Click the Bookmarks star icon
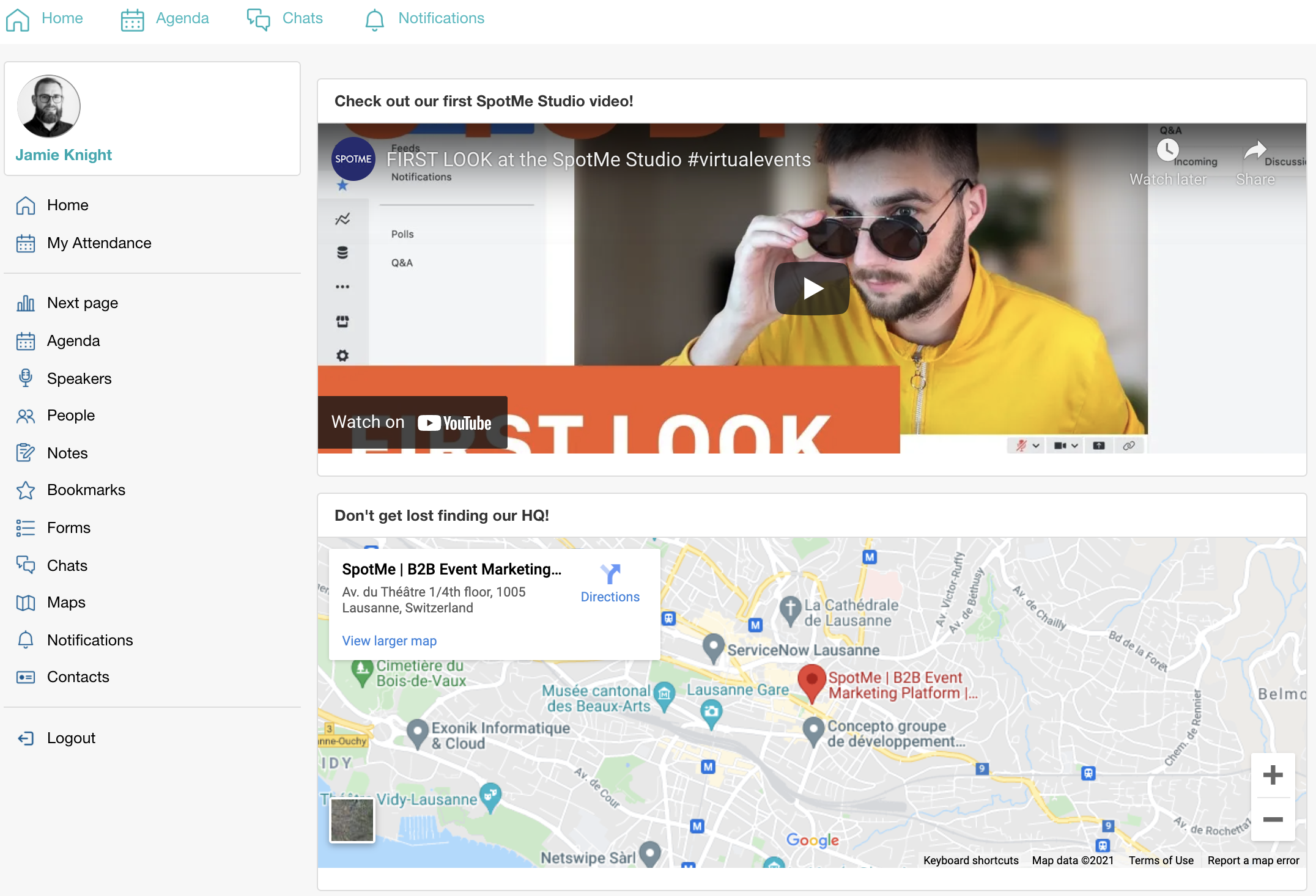Viewport: 1316px width, 896px height. (26, 490)
